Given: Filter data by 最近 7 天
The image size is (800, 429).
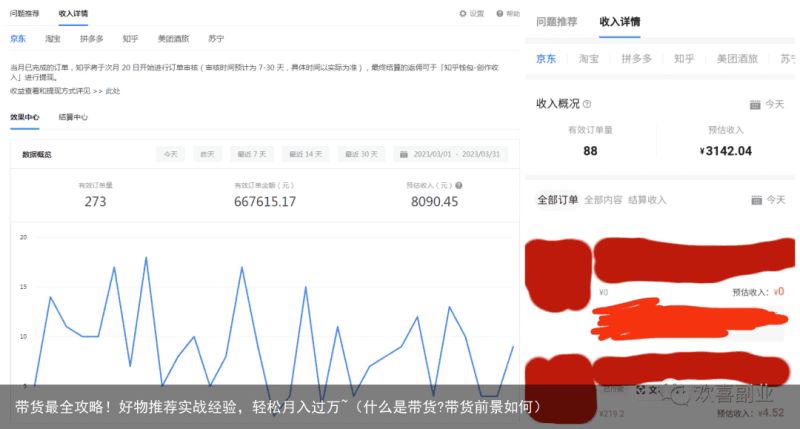Looking at the screenshot, I should point(252,154).
